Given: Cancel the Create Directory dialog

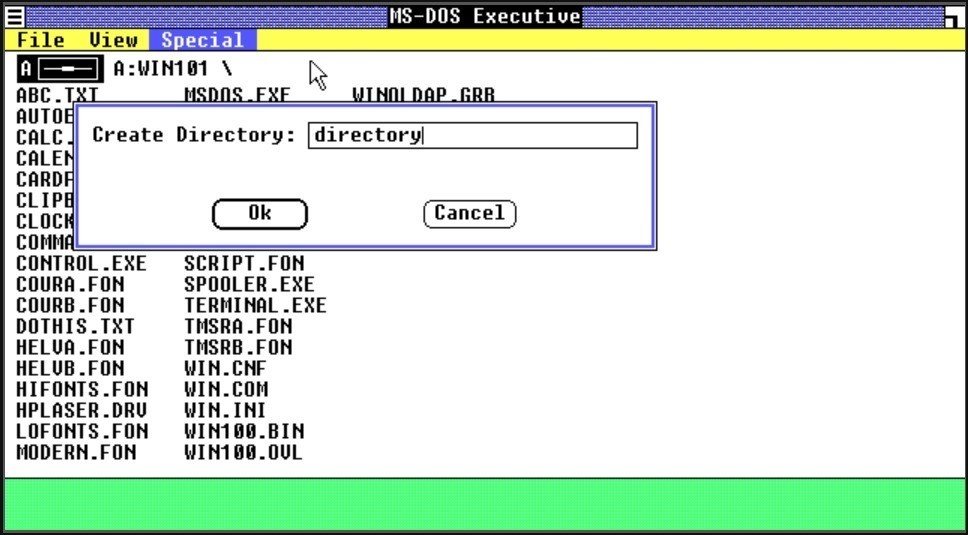Looking at the screenshot, I should (x=470, y=214).
